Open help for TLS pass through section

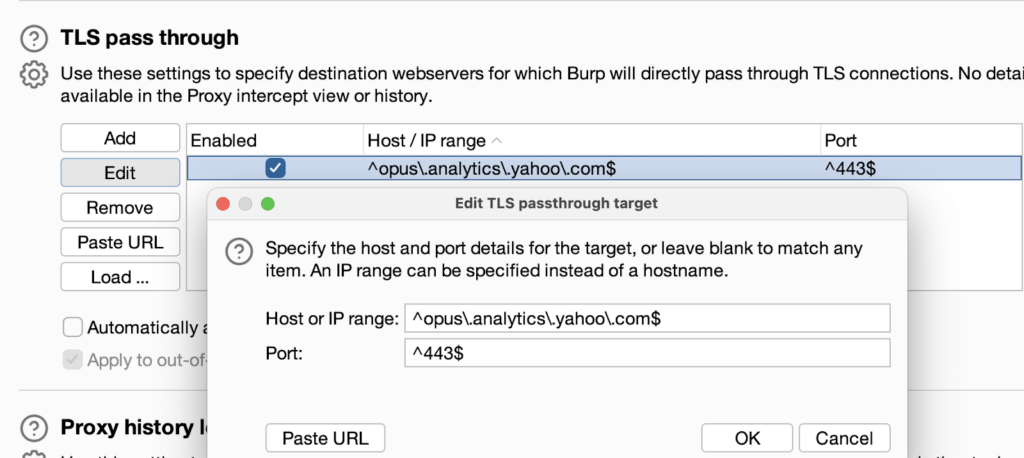coord(34,39)
